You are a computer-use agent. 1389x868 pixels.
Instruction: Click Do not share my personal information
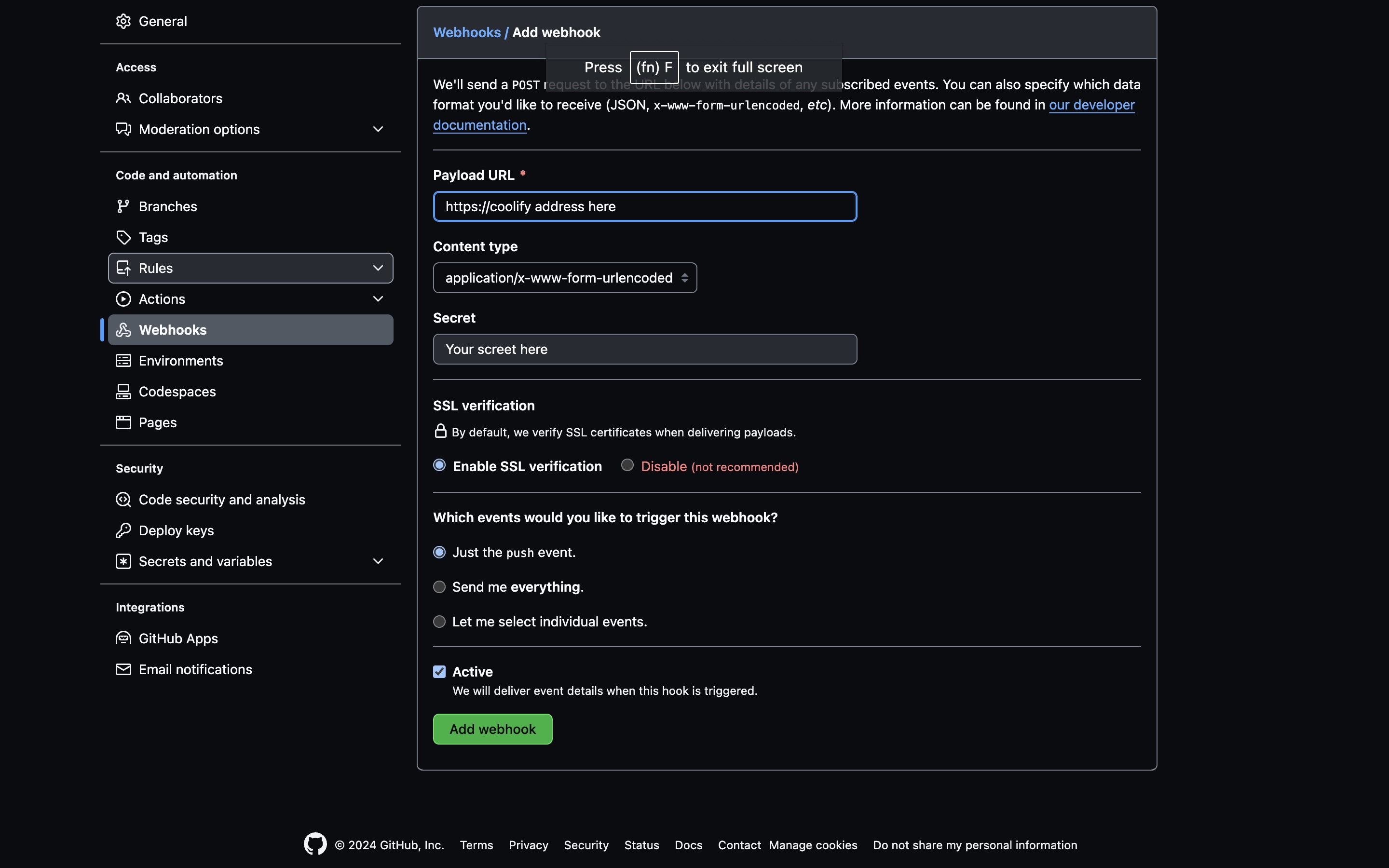(x=975, y=845)
